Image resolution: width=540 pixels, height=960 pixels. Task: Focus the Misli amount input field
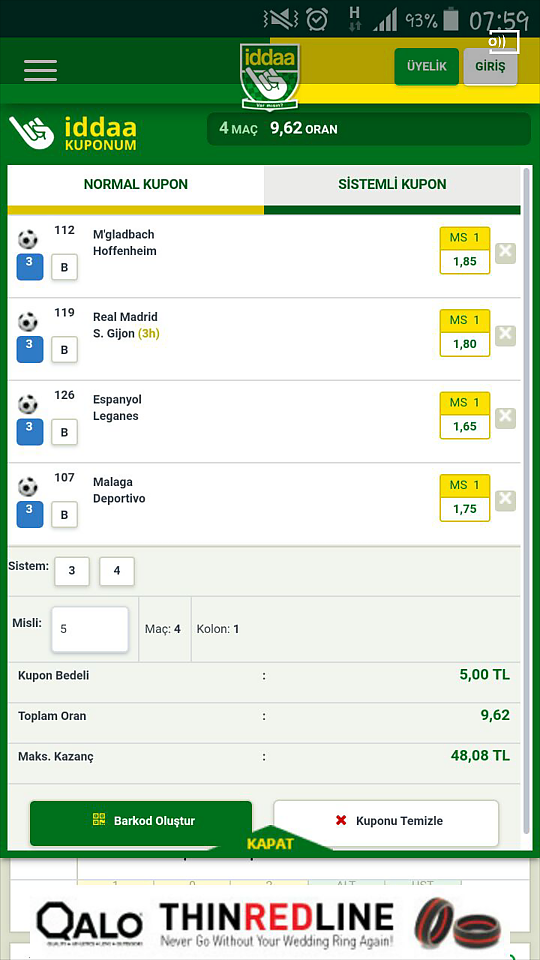pyautogui.click(x=90, y=629)
